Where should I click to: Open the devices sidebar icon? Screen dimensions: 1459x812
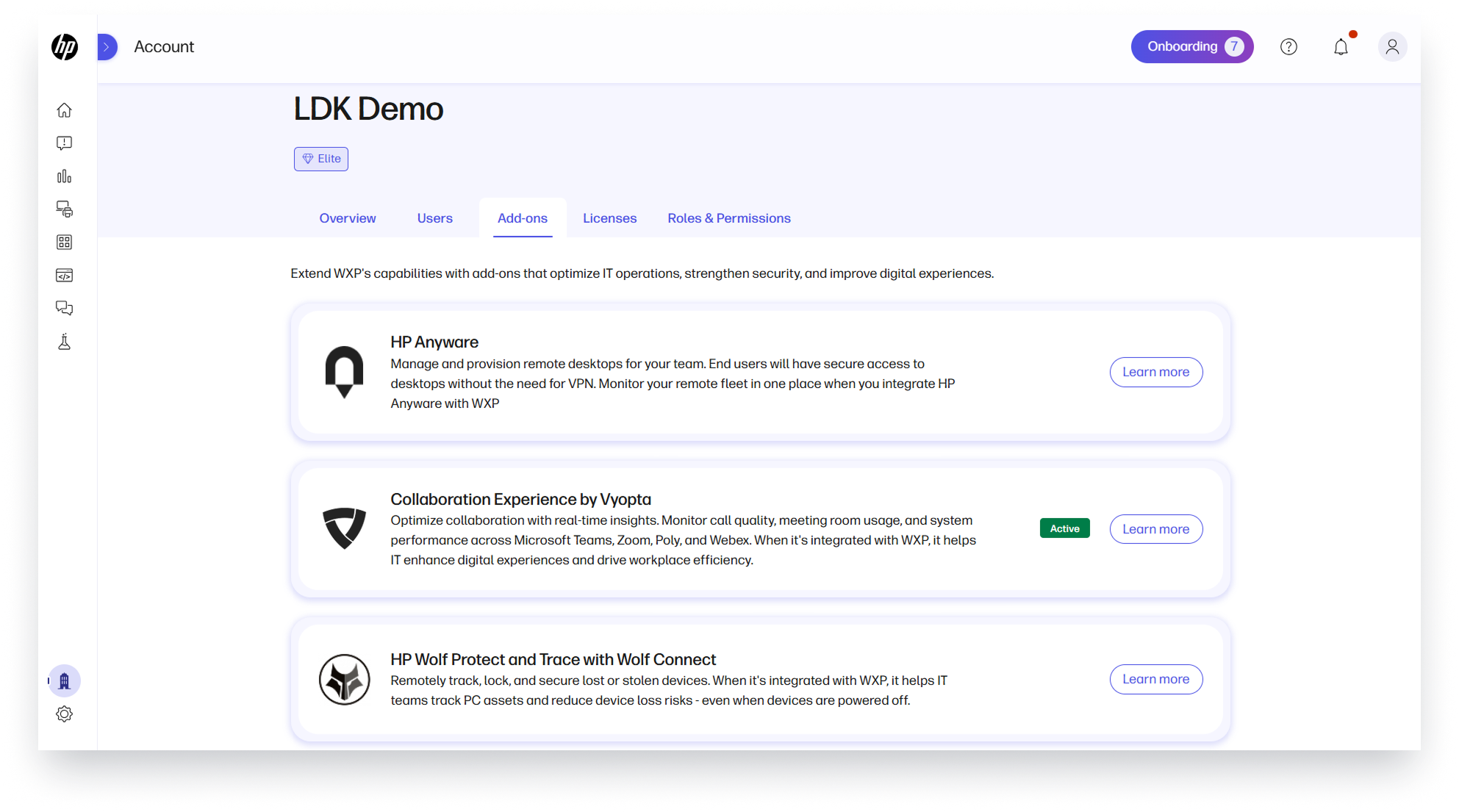[65, 209]
